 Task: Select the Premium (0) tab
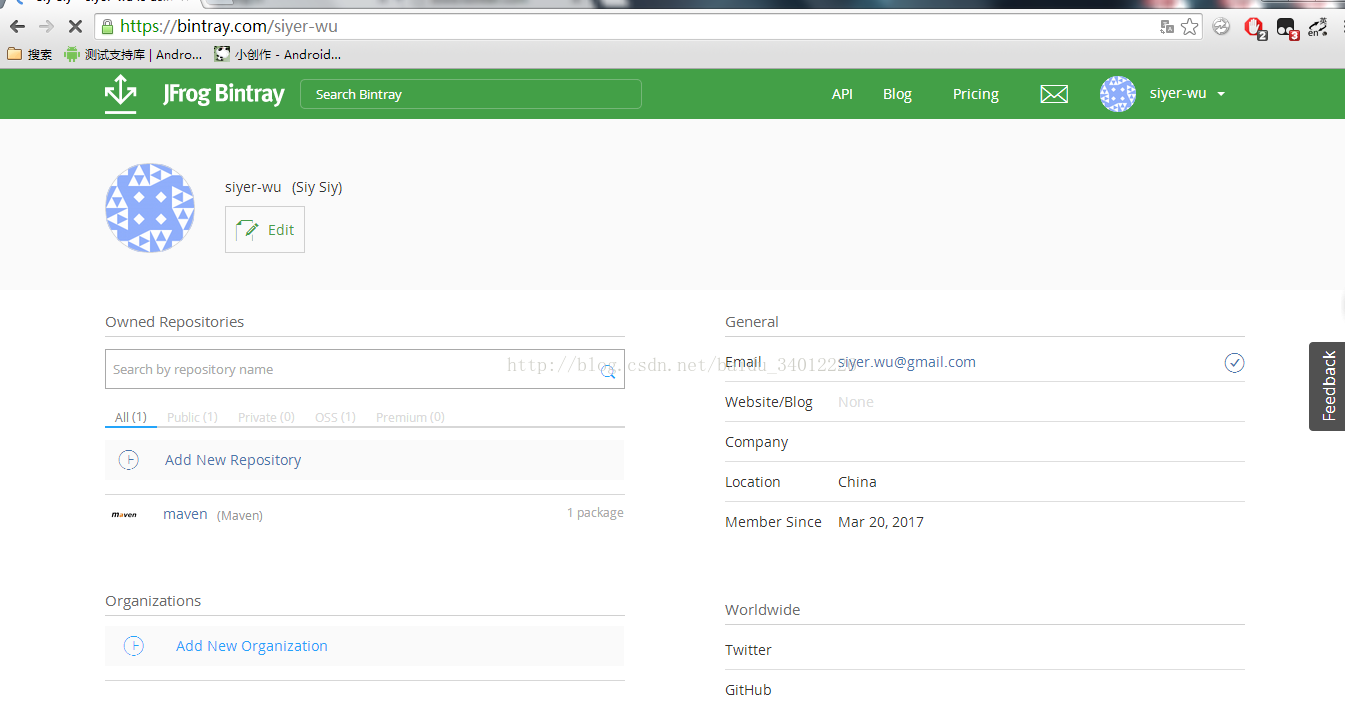click(x=410, y=417)
